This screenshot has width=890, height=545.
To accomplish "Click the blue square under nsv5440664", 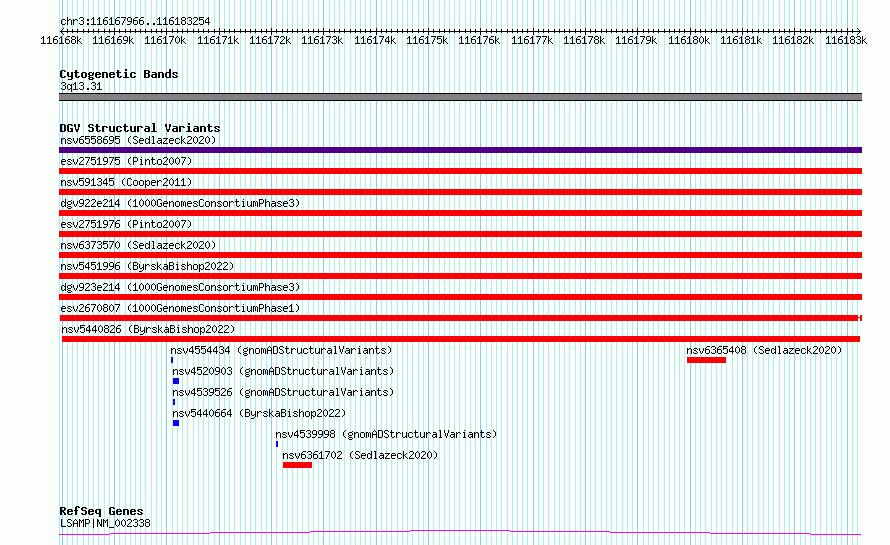I will pos(176,423).
